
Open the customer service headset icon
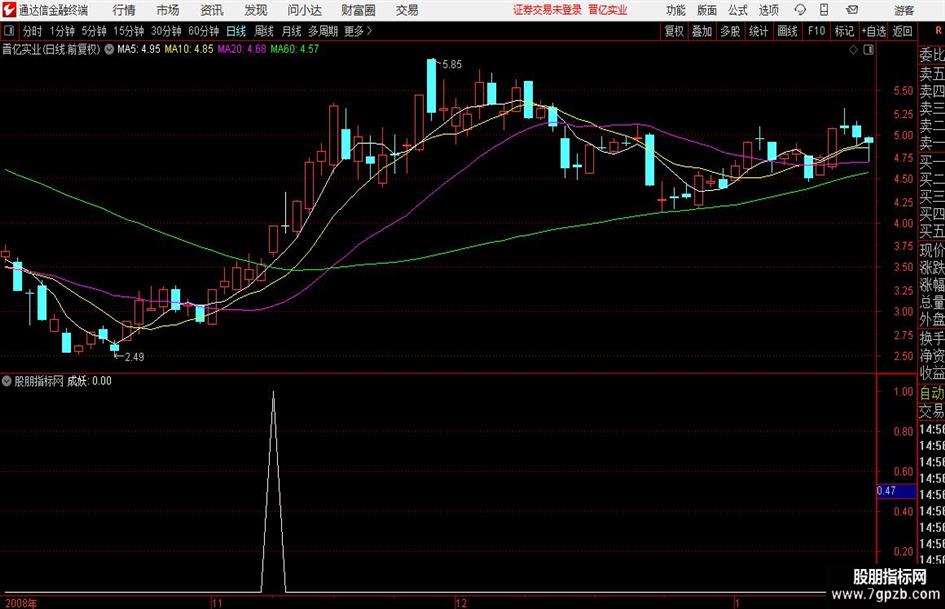point(800,10)
